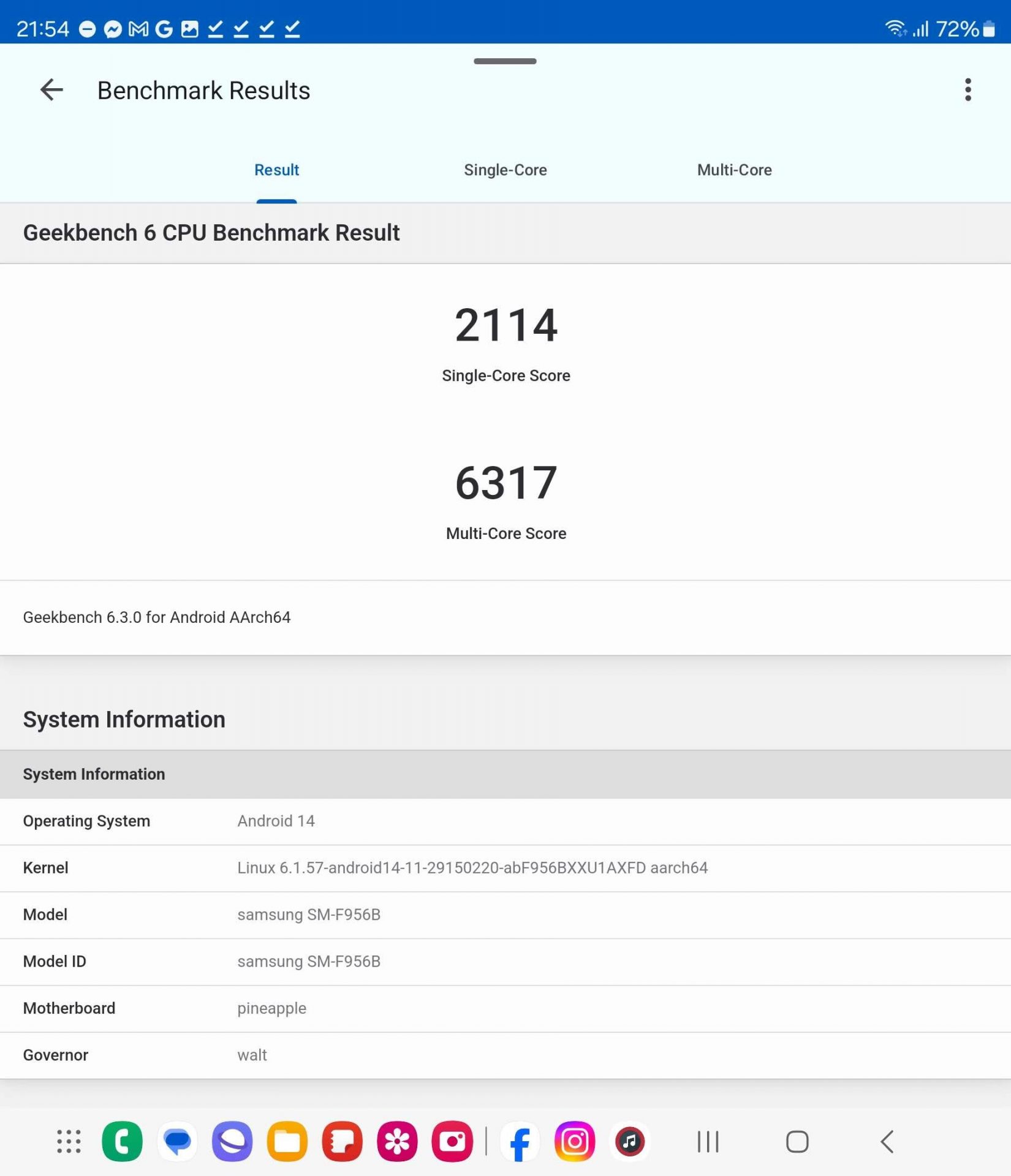
Task: Tap Geekbench 6.3.0 for Android AArch64 text
Action: pyautogui.click(x=157, y=617)
